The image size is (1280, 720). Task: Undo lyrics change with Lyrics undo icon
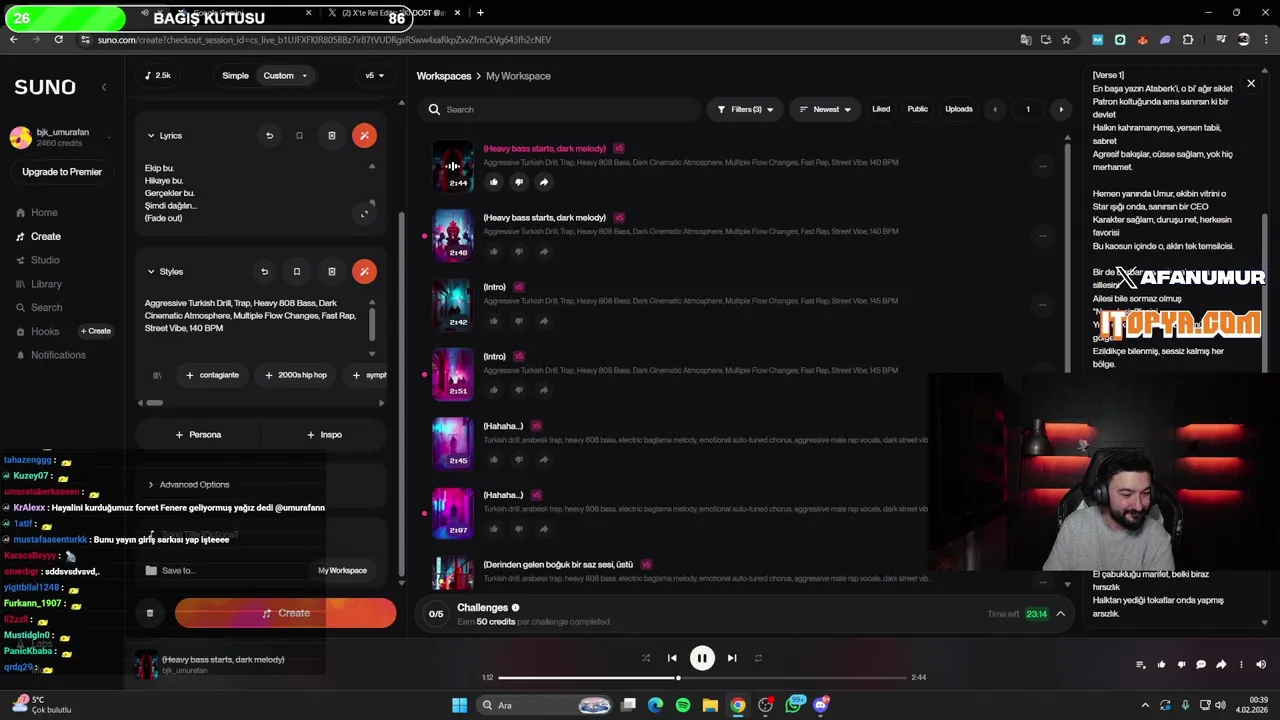pos(269,135)
